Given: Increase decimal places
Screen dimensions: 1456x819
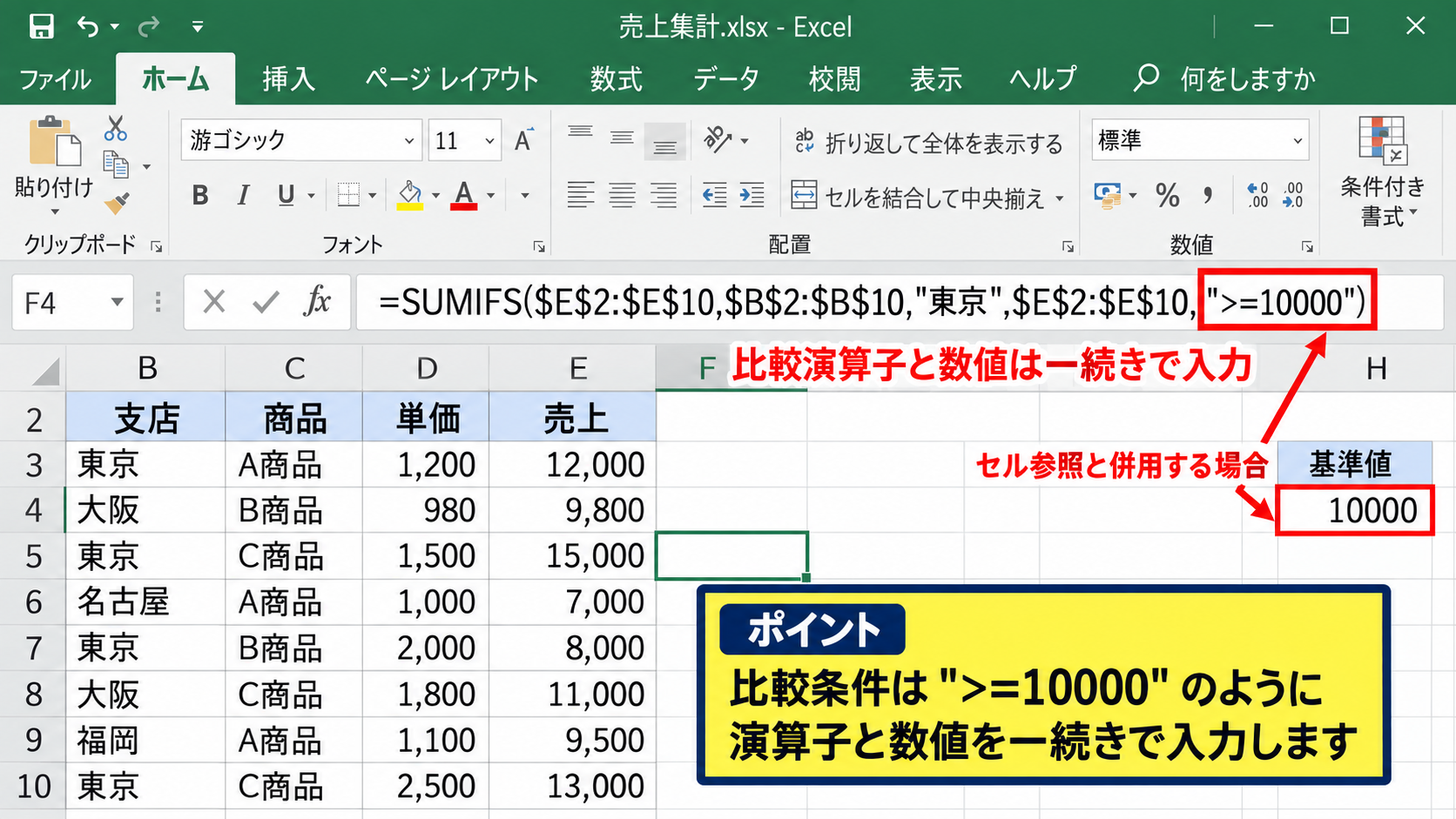Looking at the screenshot, I should [1257, 195].
